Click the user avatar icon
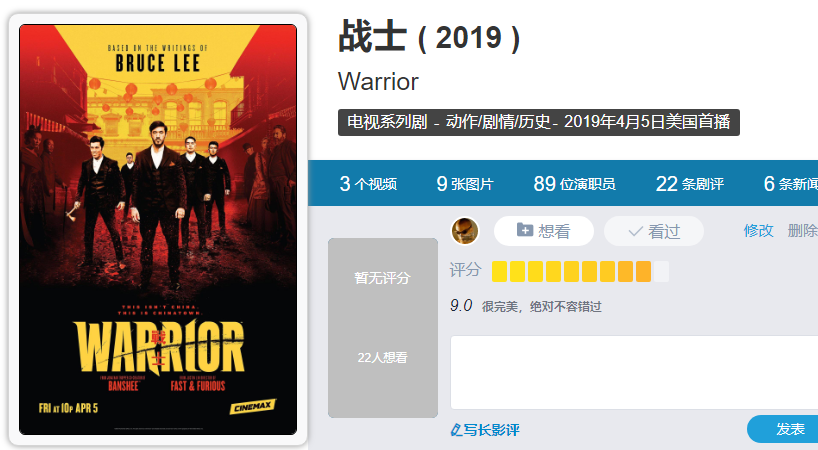 point(464,231)
